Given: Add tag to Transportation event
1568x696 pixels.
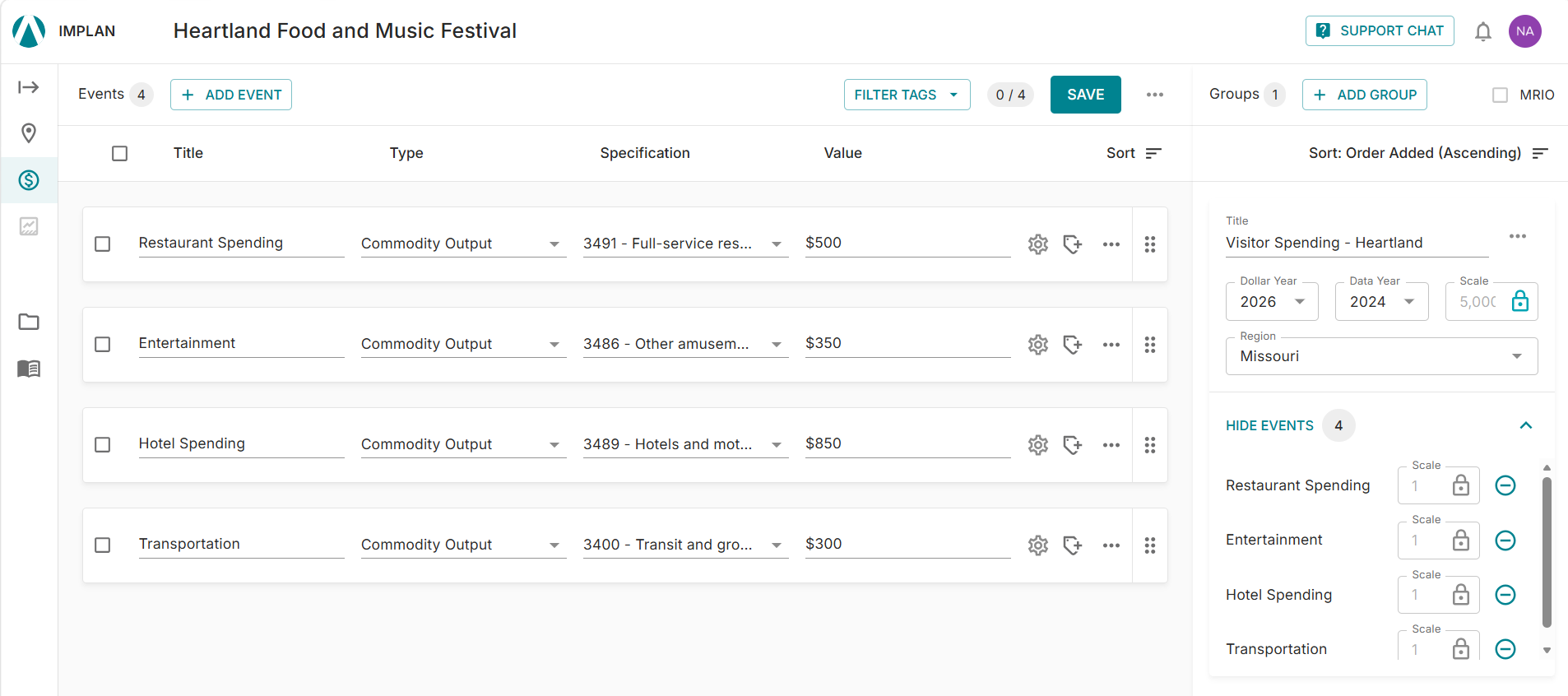Looking at the screenshot, I should click(1073, 545).
